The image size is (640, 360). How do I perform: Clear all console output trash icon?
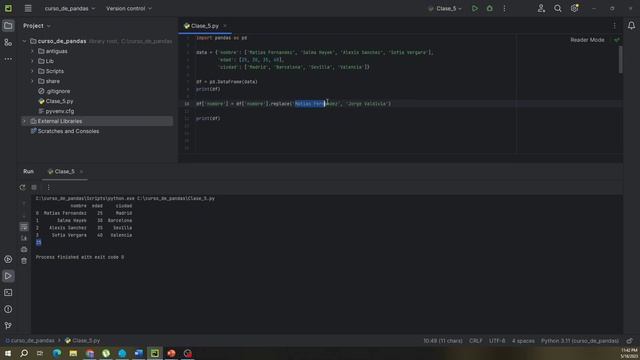click(24, 261)
